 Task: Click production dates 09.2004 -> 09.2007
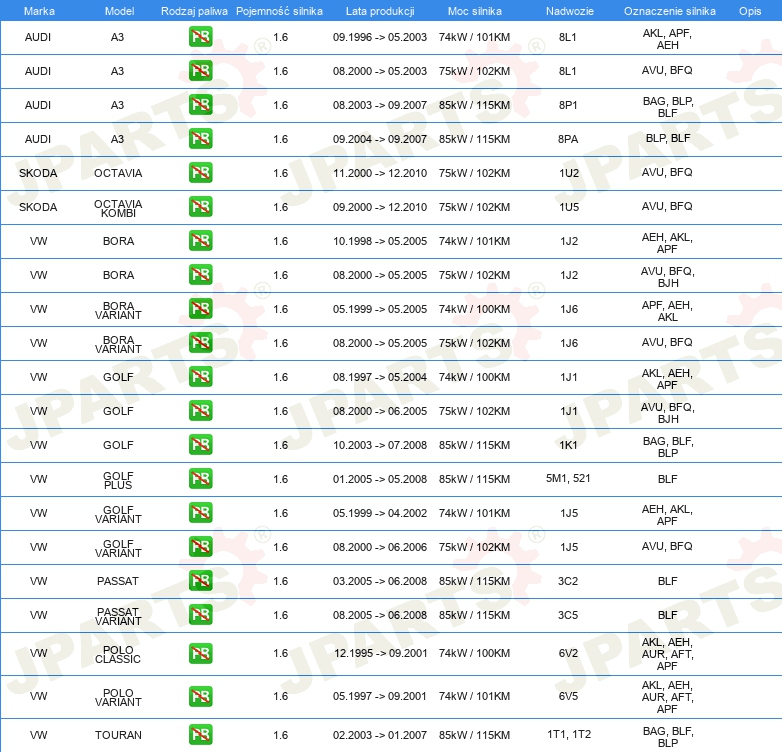[380, 139]
